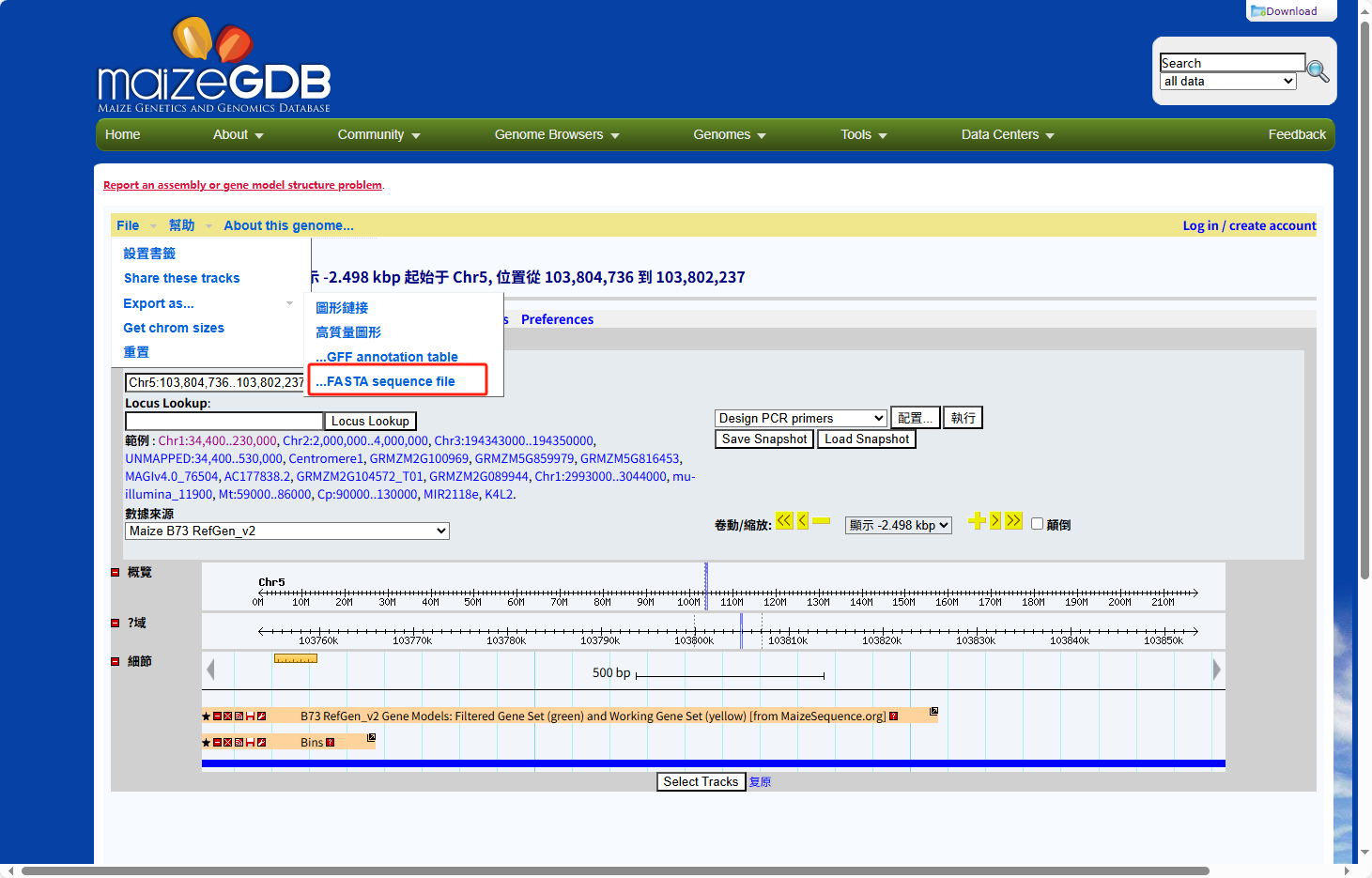Click the top Search input field
The width and height of the screenshot is (1372, 878).
pos(1232,63)
